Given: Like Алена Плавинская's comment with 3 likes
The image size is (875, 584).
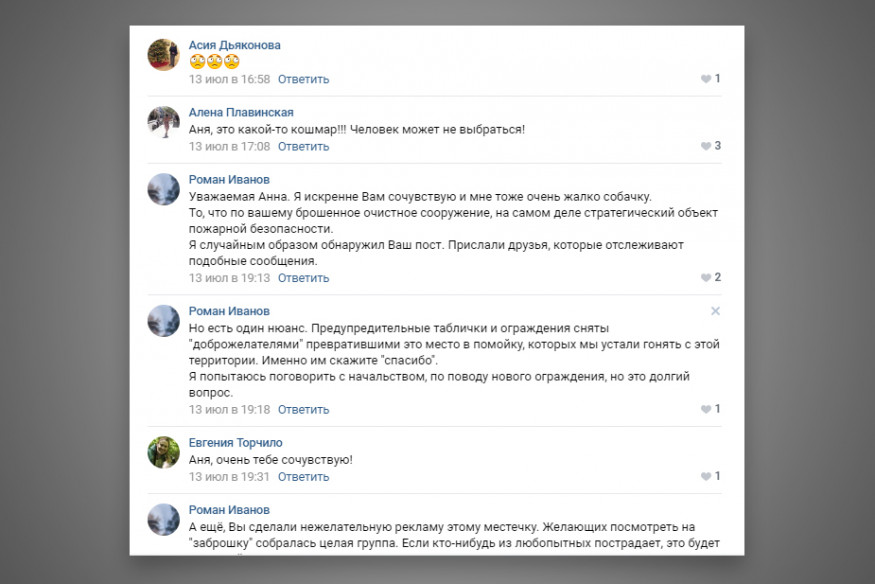Looking at the screenshot, I should 706,146.
